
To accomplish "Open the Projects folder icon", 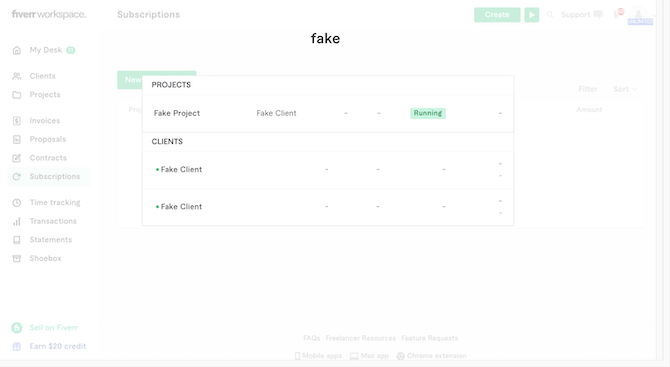I will [x=17, y=95].
